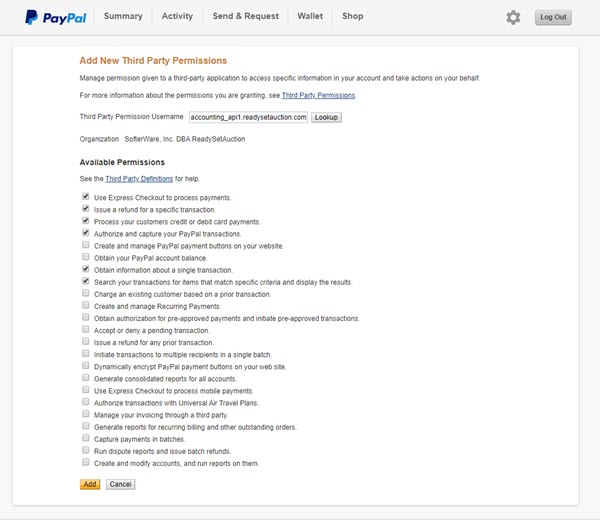The height and width of the screenshot is (520, 600).
Task: Click the PayPal logo
Action: (56, 17)
